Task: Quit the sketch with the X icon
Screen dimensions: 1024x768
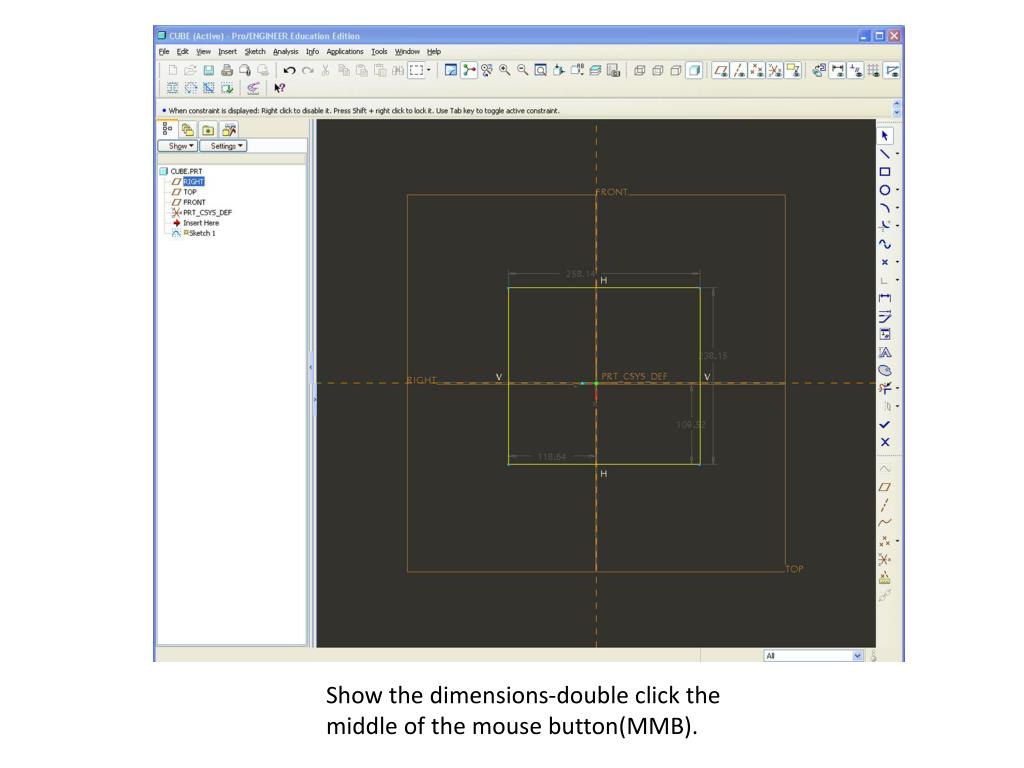Action: click(884, 442)
